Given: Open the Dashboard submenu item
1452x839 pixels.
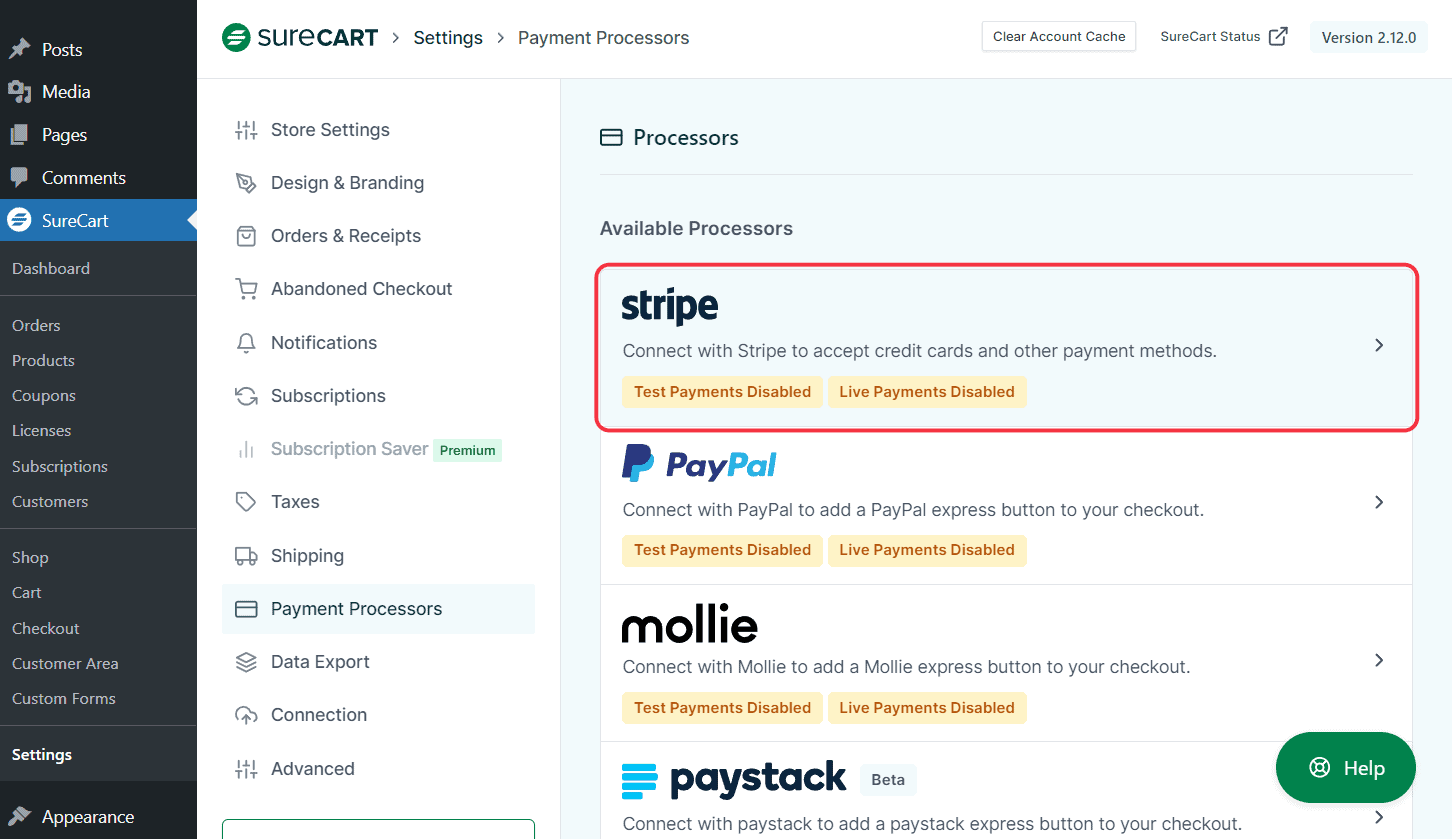Looking at the screenshot, I should pyautogui.click(x=51, y=269).
